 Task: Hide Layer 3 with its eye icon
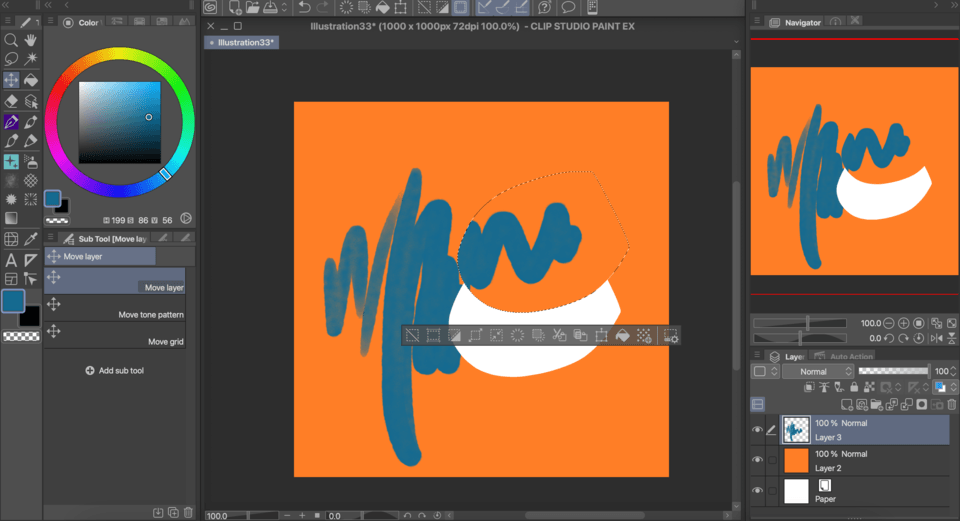click(x=757, y=430)
